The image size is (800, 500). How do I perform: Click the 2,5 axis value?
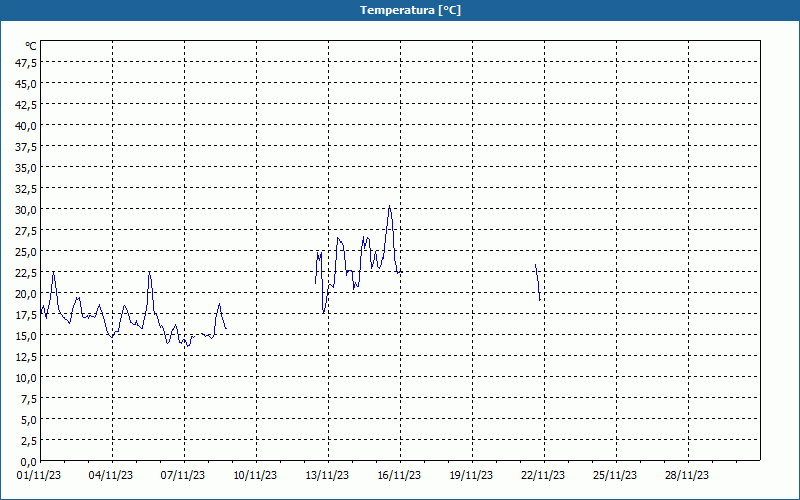coord(29,441)
